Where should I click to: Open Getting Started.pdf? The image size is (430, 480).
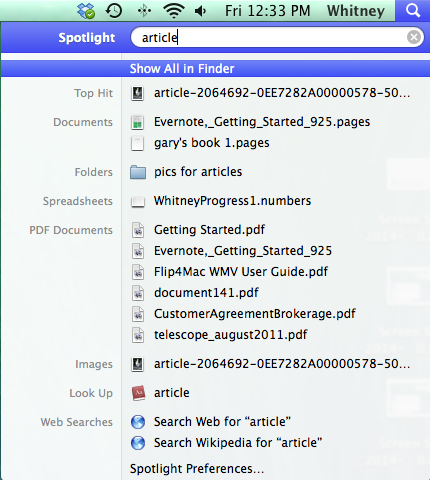209,230
